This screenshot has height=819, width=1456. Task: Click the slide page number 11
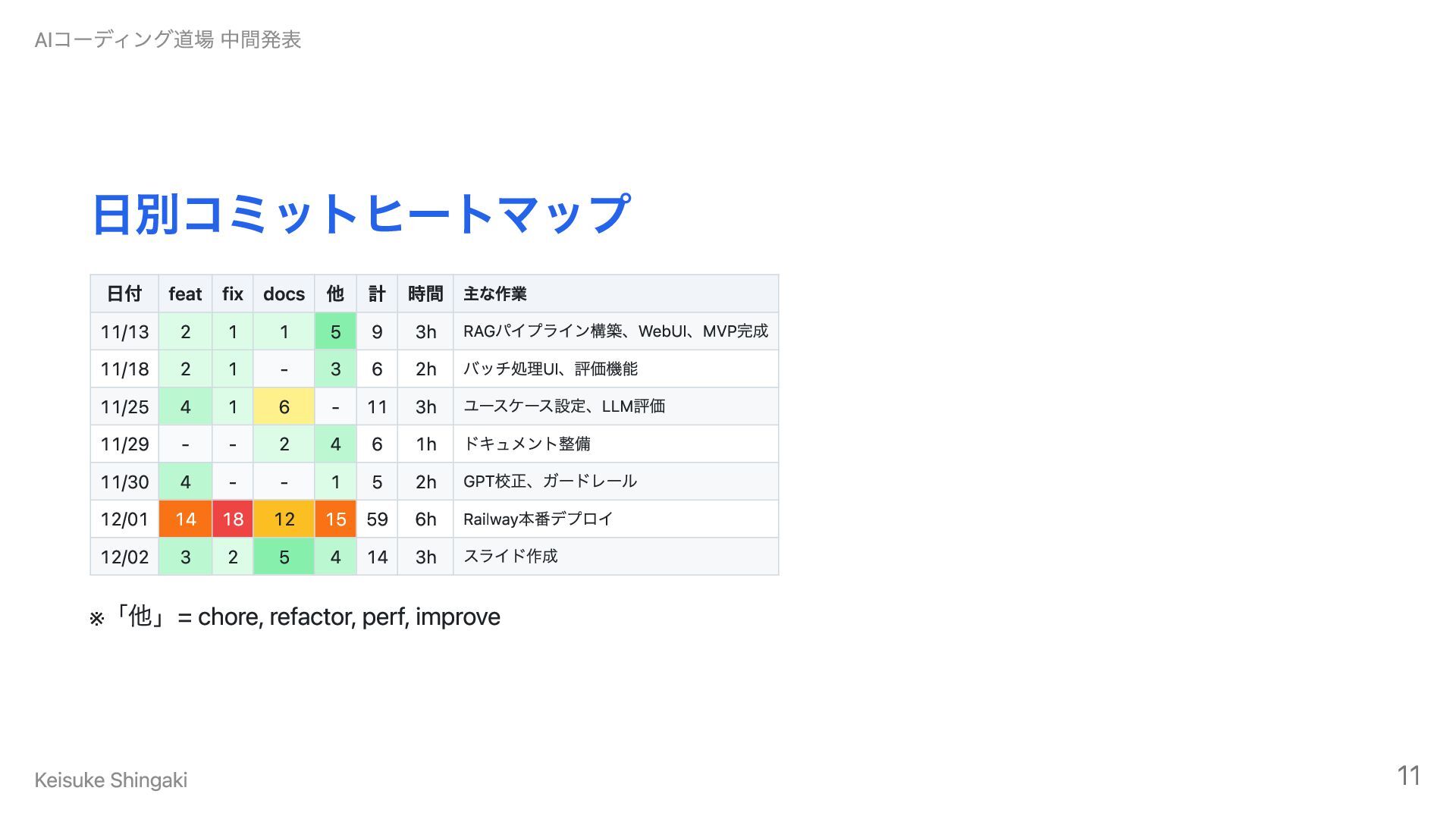[x=1408, y=775]
